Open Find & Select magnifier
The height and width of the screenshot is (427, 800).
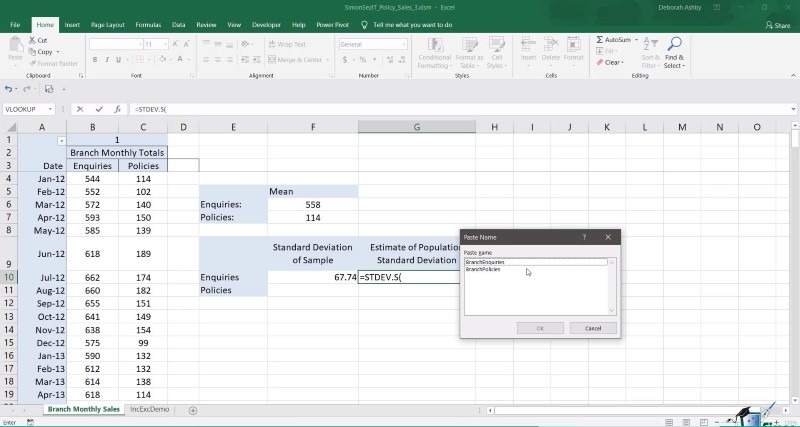point(674,50)
